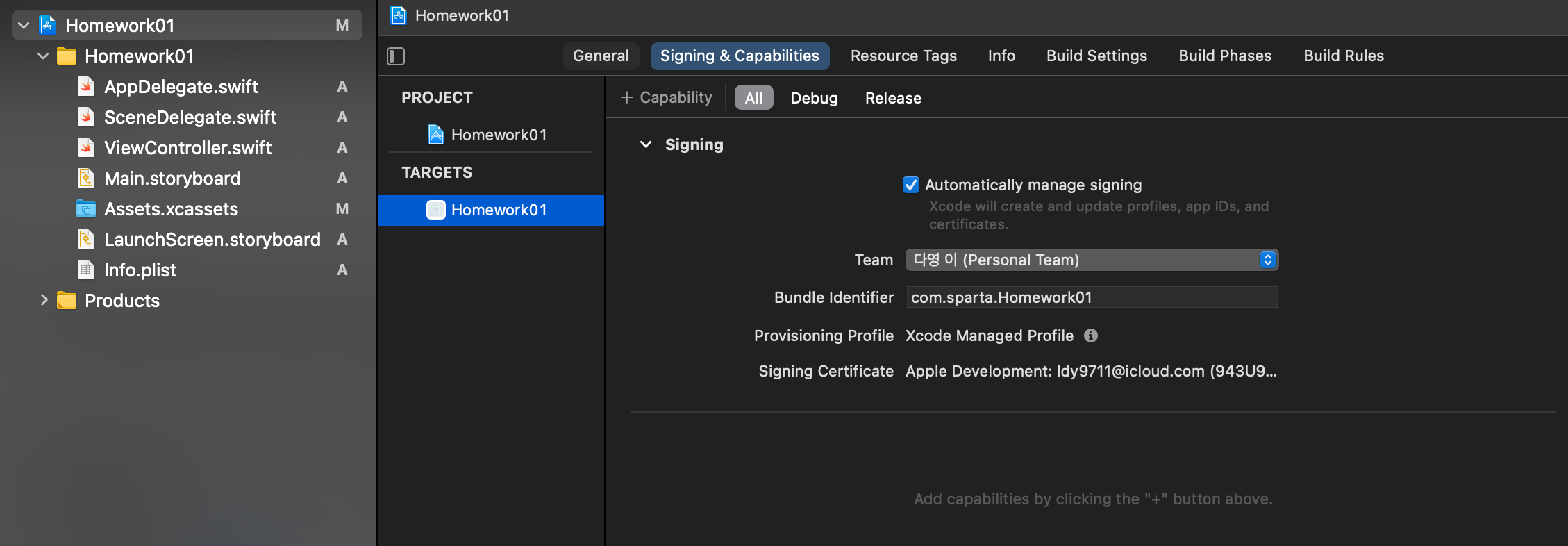
Task: Select the Signing & Capabilities tab
Action: (740, 56)
